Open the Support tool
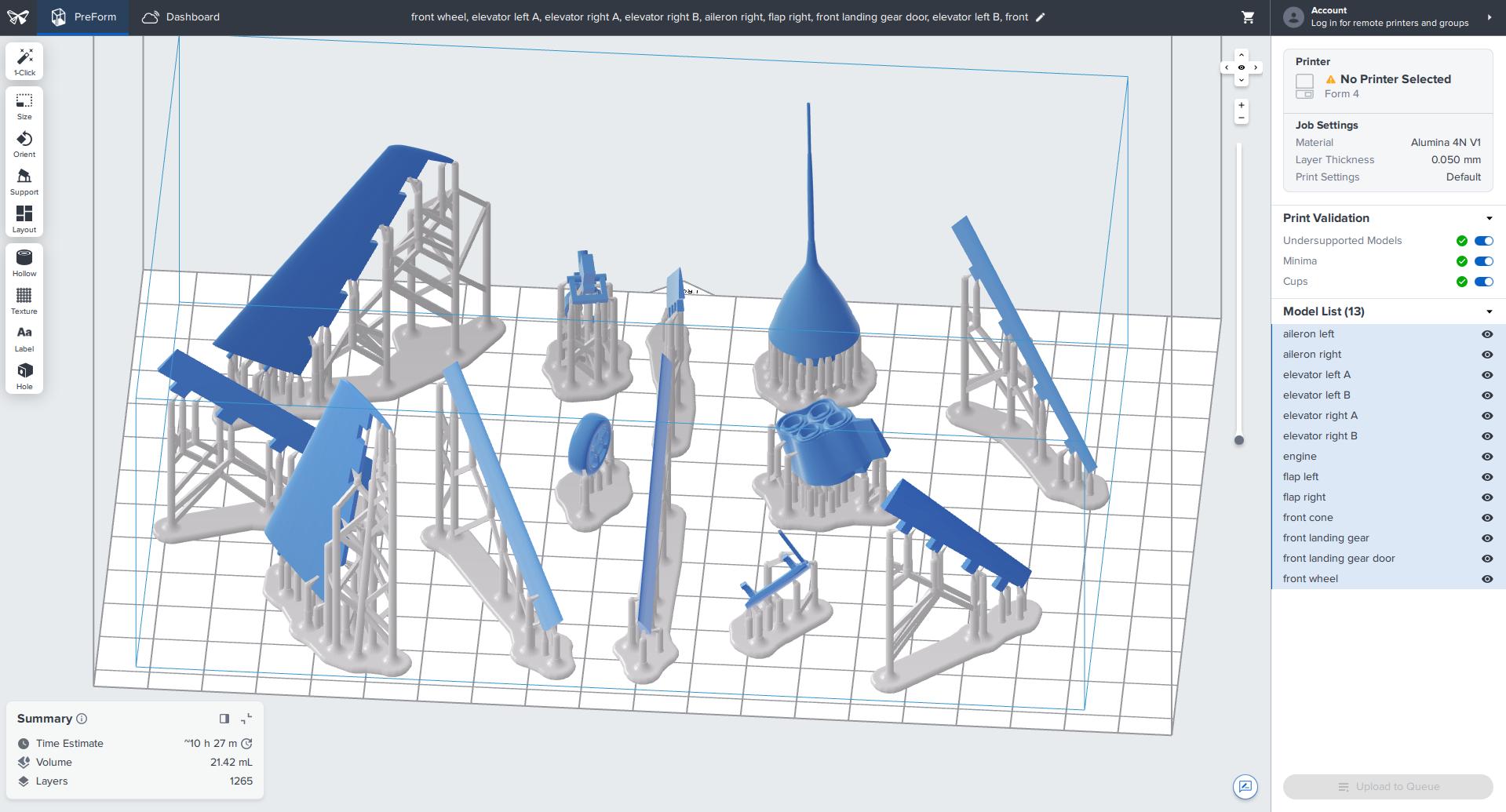1506x812 pixels. (24, 181)
